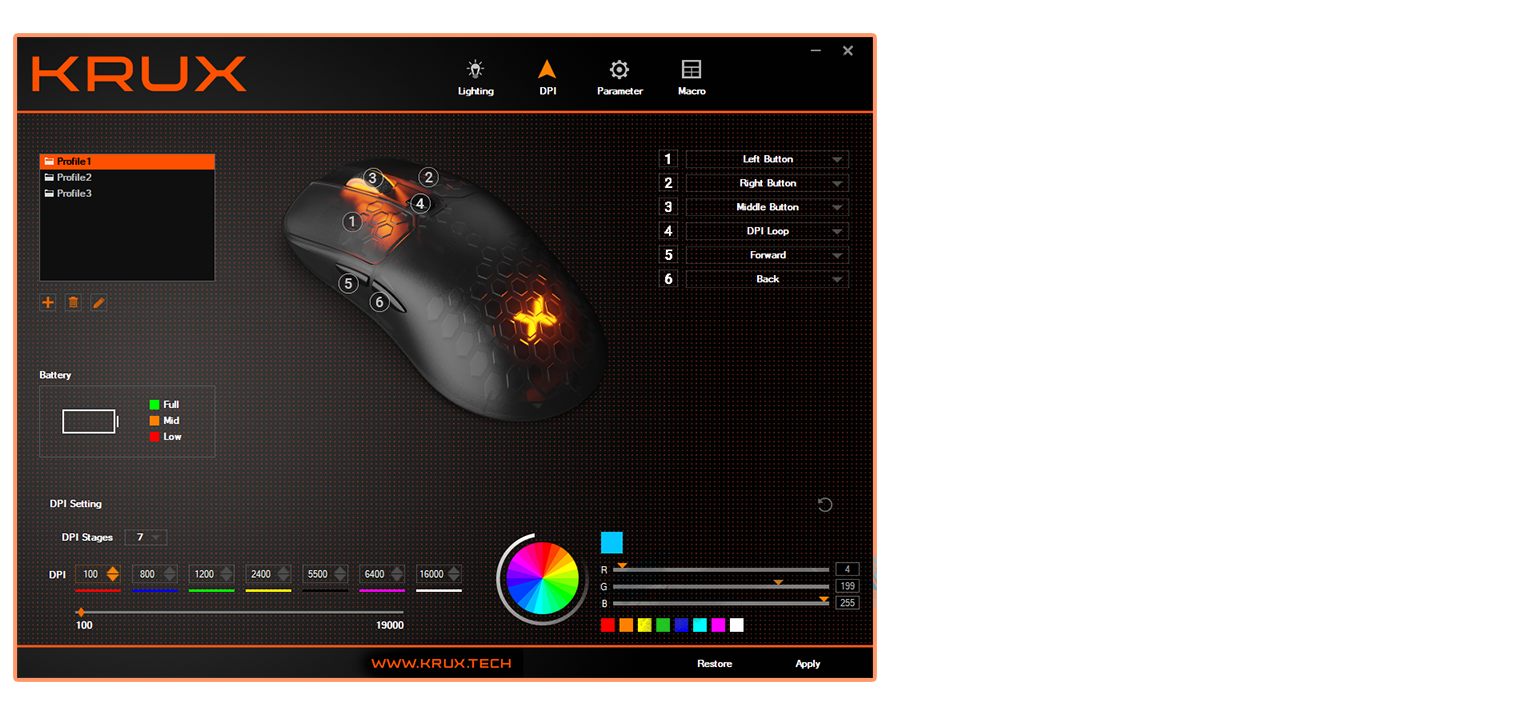Viewport: 1536px width, 720px height.
Task: Click the battery level indicator
Action: point(90,422)
